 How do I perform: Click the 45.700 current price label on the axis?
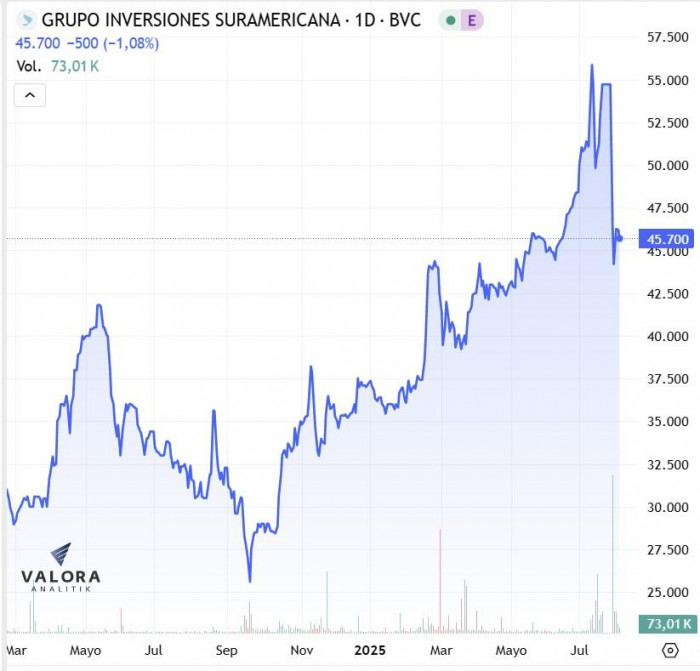(x=667, y=239)
